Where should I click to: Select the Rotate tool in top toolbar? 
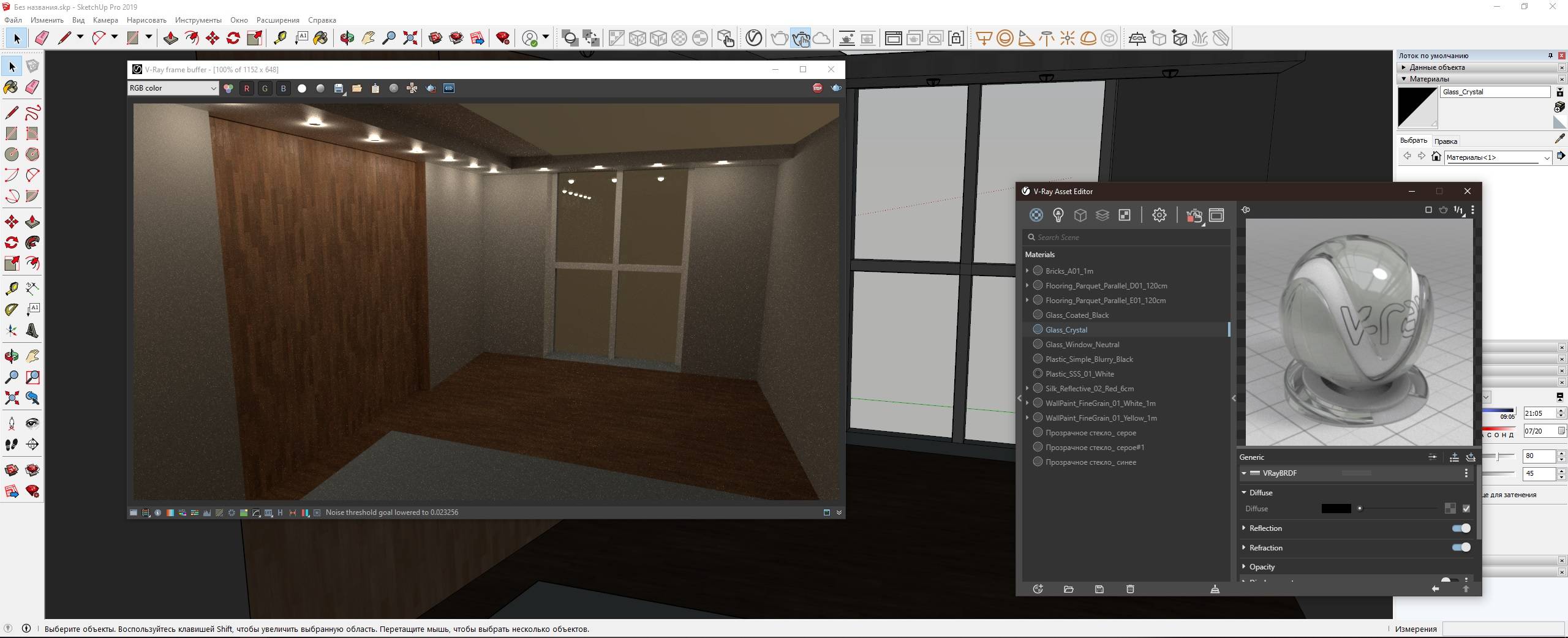[x=233, y=39]
